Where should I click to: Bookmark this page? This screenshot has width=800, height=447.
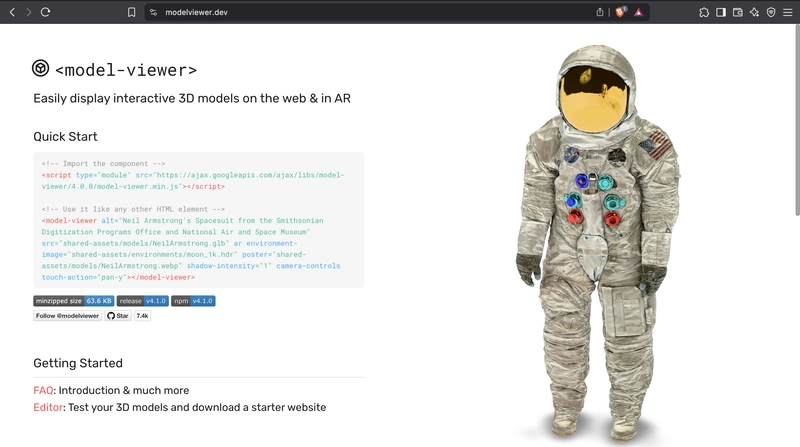click(132, 12)
